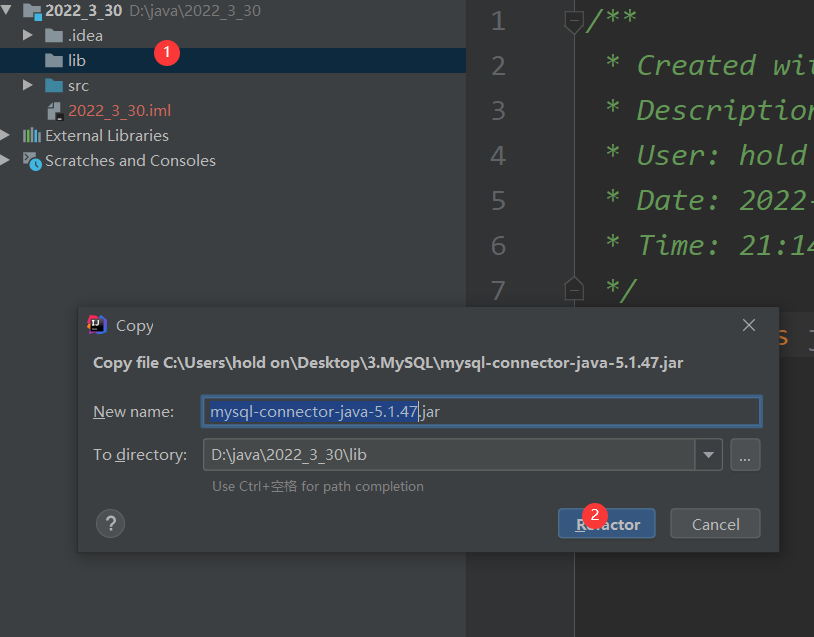Screen dimensions: 814x637
Task: Click the 'Copy file C:\Users\hold on...' heading
Action: pos(388,363)
